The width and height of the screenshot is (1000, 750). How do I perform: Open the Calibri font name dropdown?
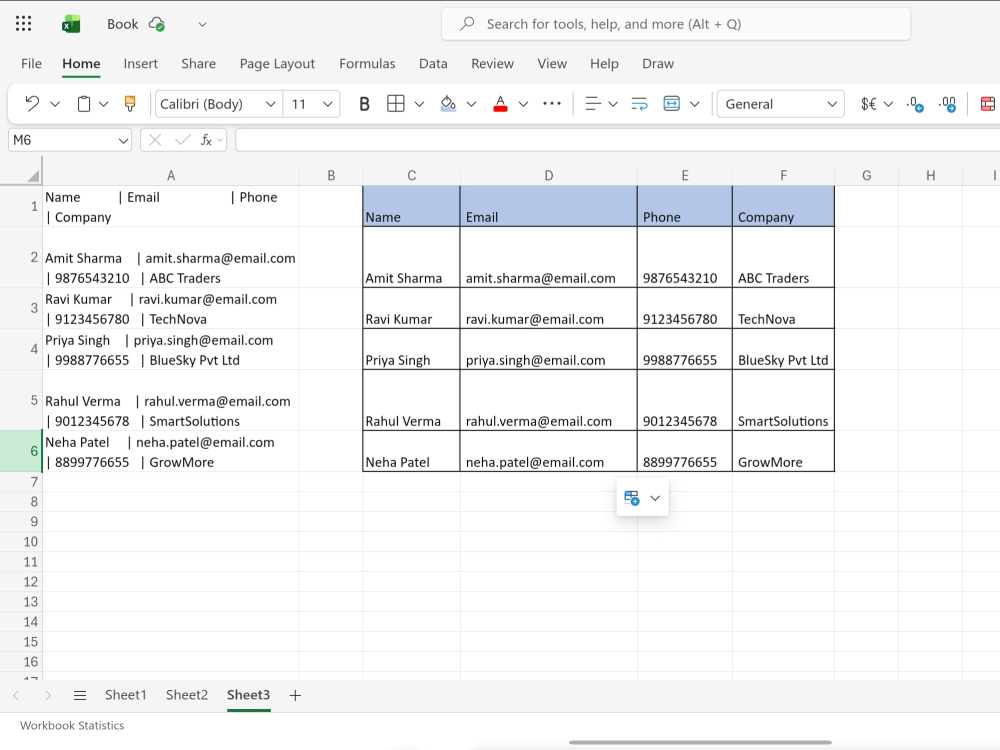click(x=270, y=104)
